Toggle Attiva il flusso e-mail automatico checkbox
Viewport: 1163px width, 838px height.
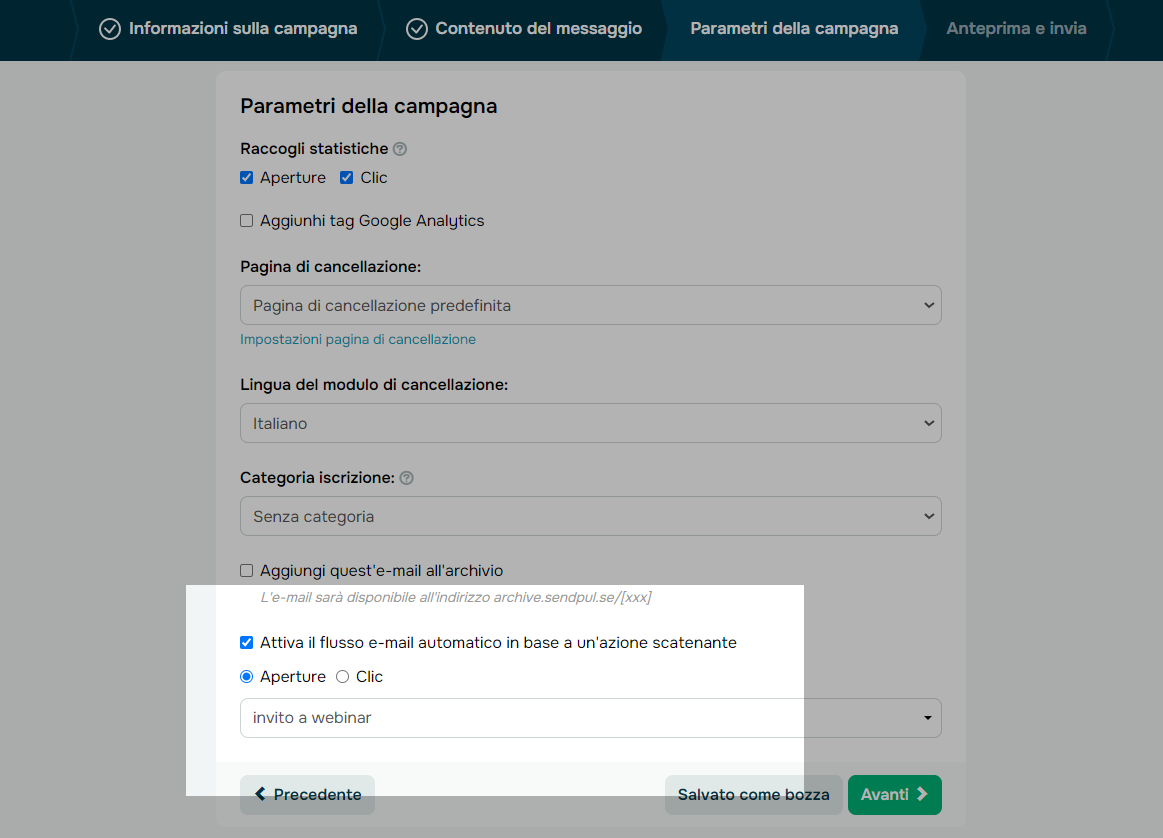pyautogui.click(x=247, y=643)
